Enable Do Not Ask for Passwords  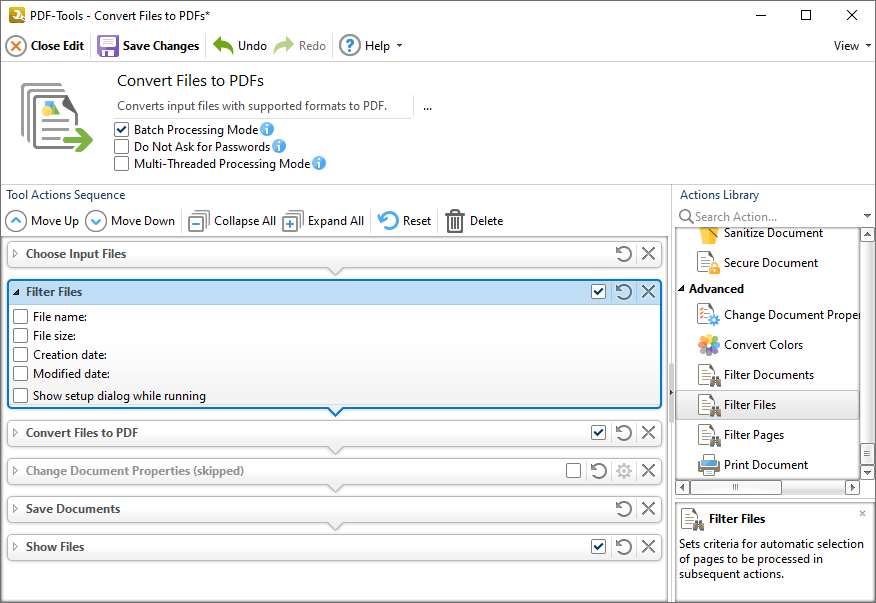tap(121, 146)
